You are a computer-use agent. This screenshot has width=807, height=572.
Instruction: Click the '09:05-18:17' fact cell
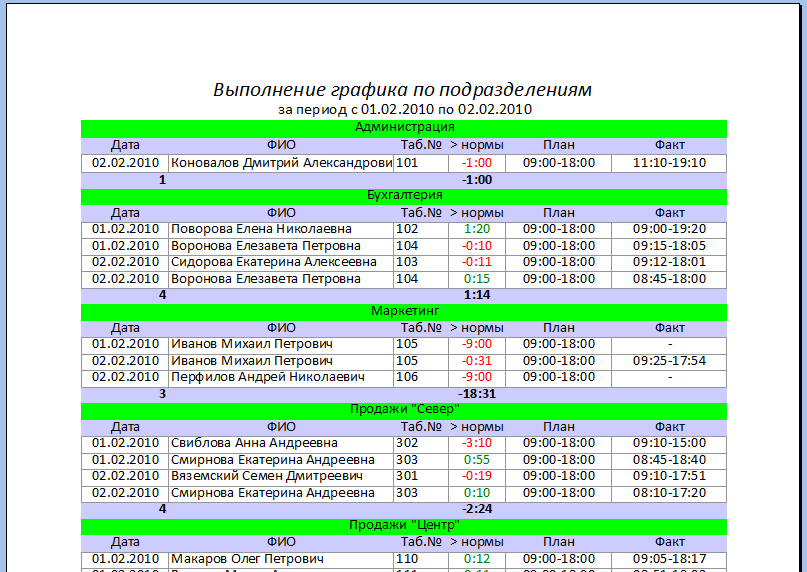pyautogui.click(x=669, y=559)
